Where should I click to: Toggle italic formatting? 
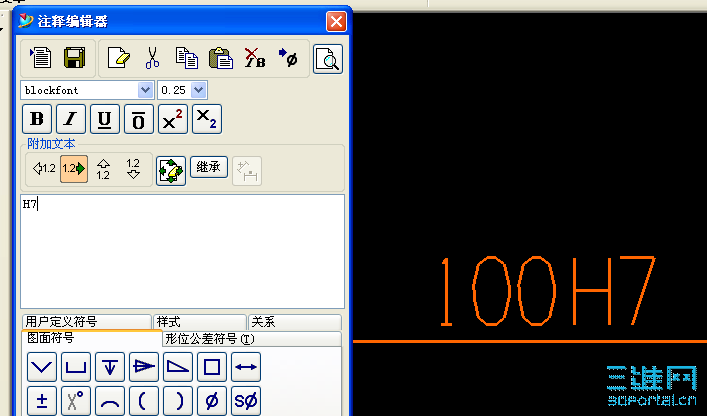(71, 119)
